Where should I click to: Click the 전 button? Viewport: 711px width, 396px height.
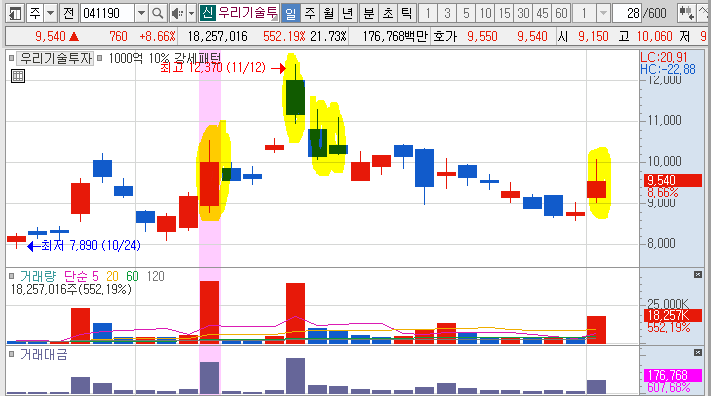point(68,13)
